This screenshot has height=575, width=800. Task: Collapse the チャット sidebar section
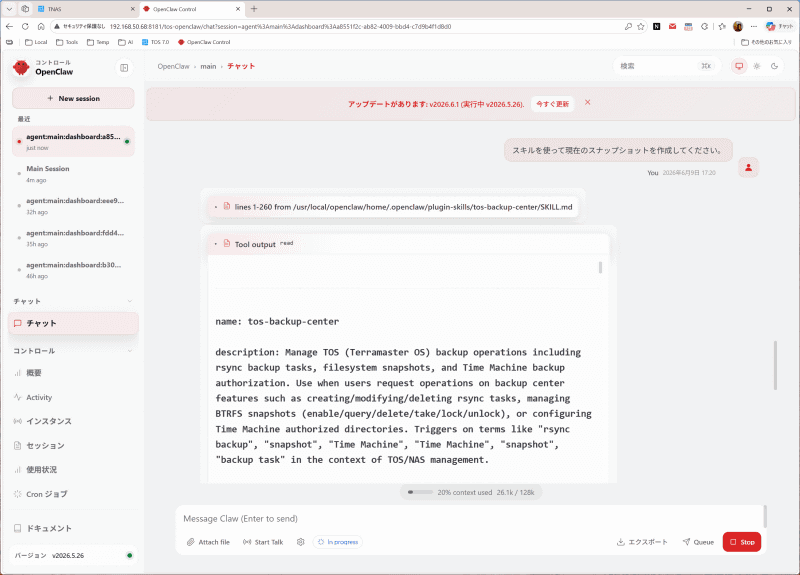click(x=130, y=301)
